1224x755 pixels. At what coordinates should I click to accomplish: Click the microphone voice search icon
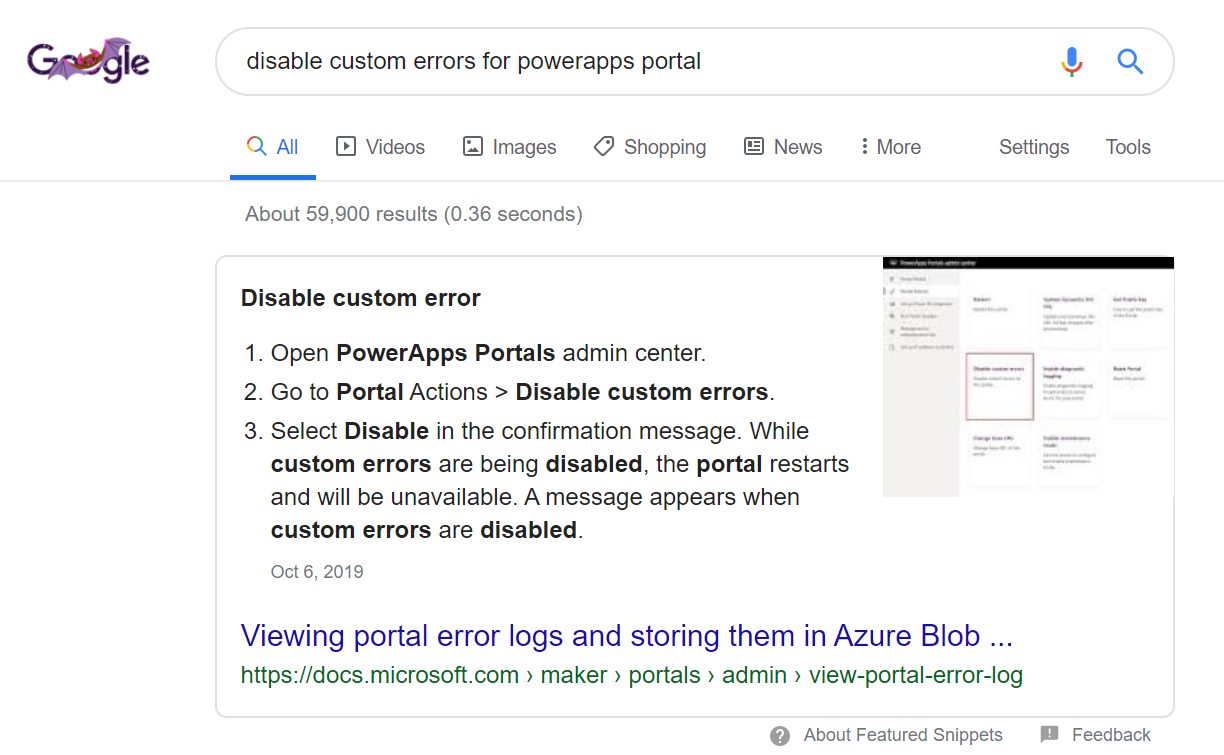[1071, 62]
